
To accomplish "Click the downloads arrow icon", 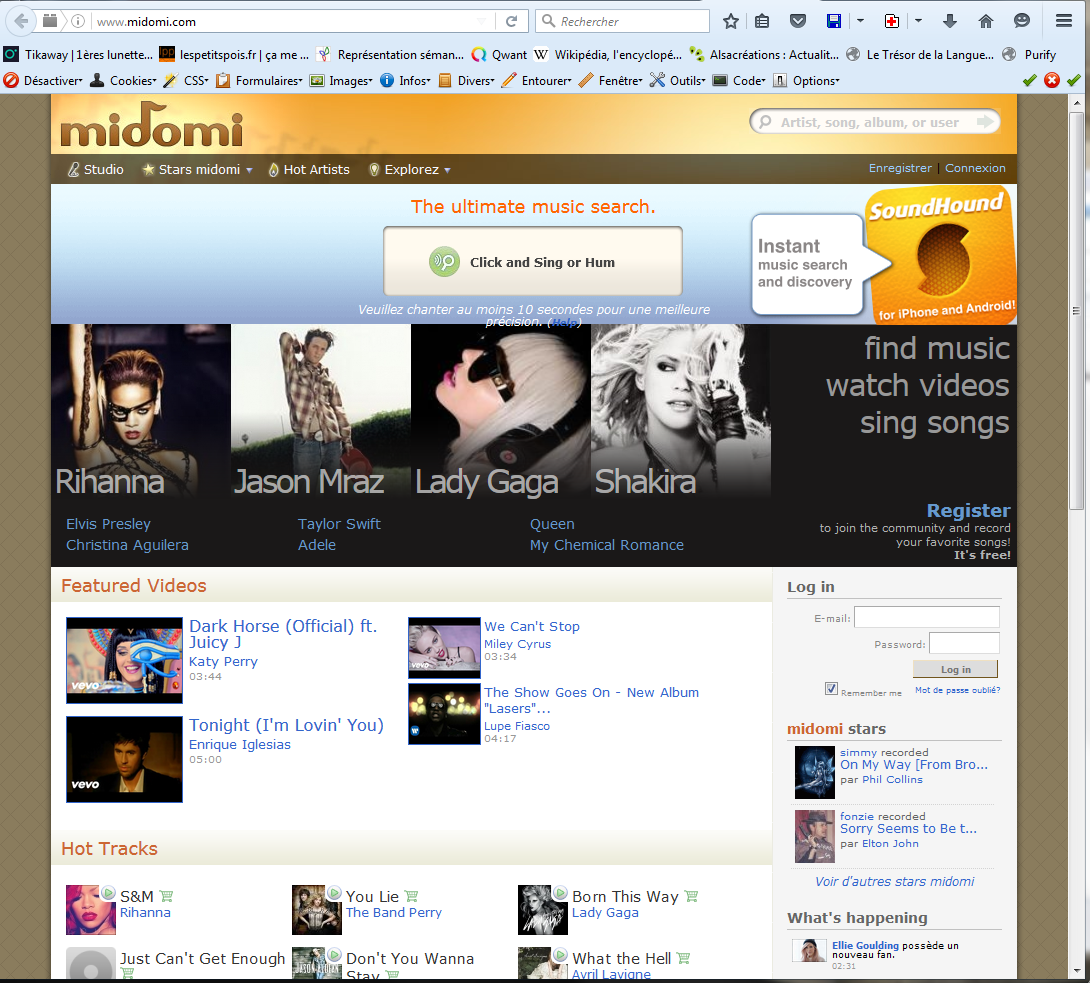I will coord(950,21).
